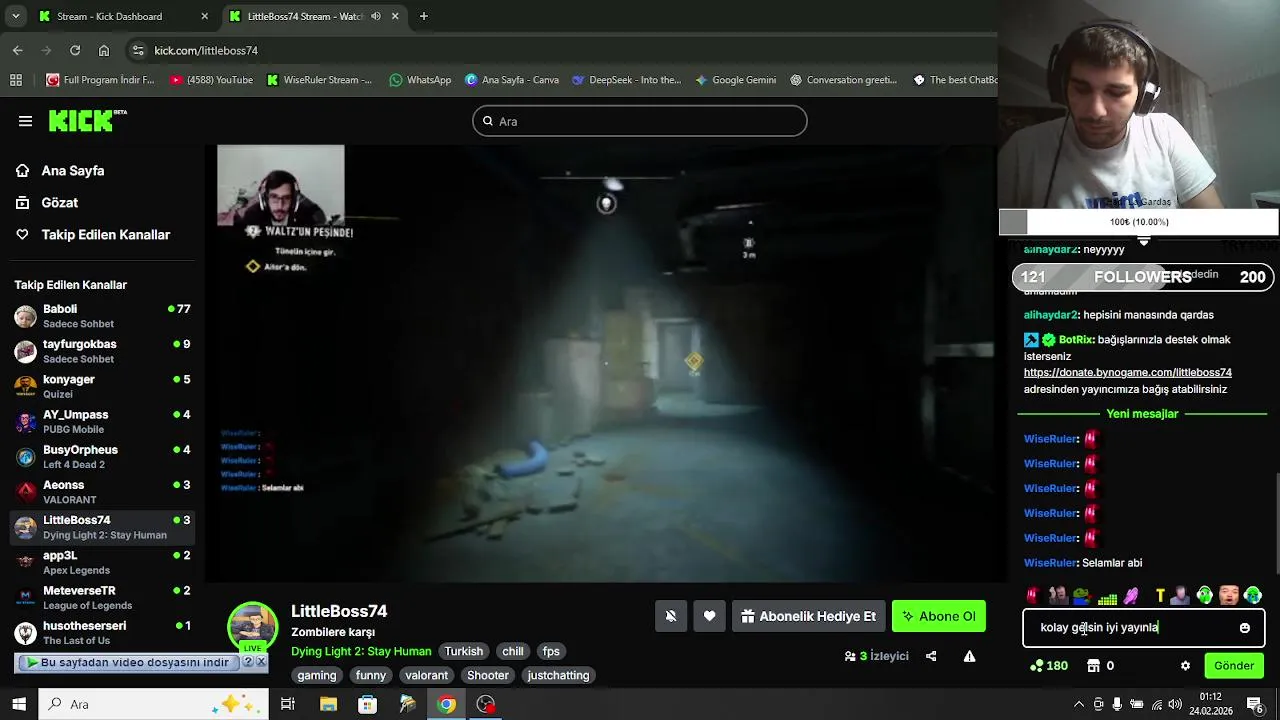Open the Windows Start menu

pyautogui.click(x=19, y=704)
